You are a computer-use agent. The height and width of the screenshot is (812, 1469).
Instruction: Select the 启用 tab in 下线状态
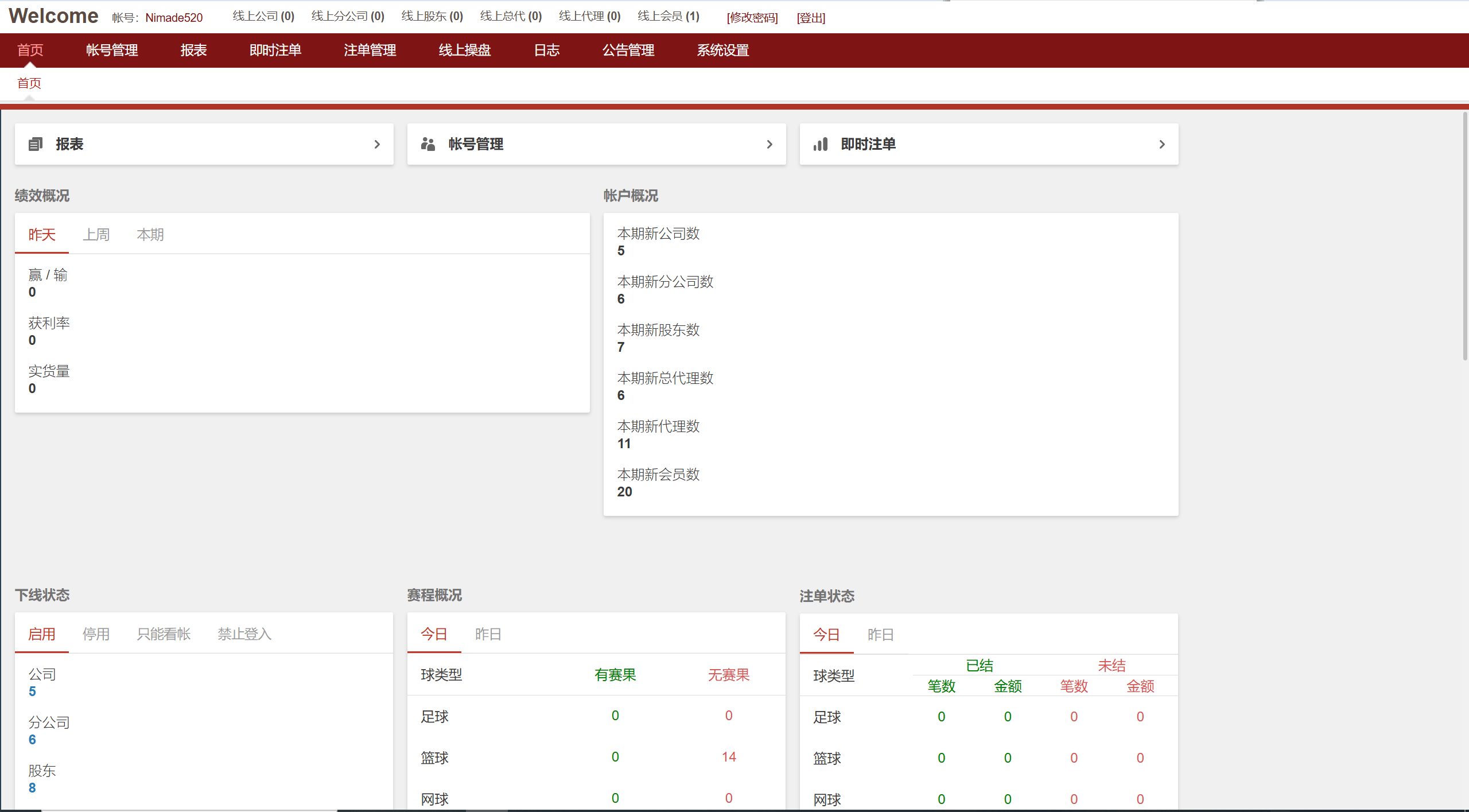42,634
